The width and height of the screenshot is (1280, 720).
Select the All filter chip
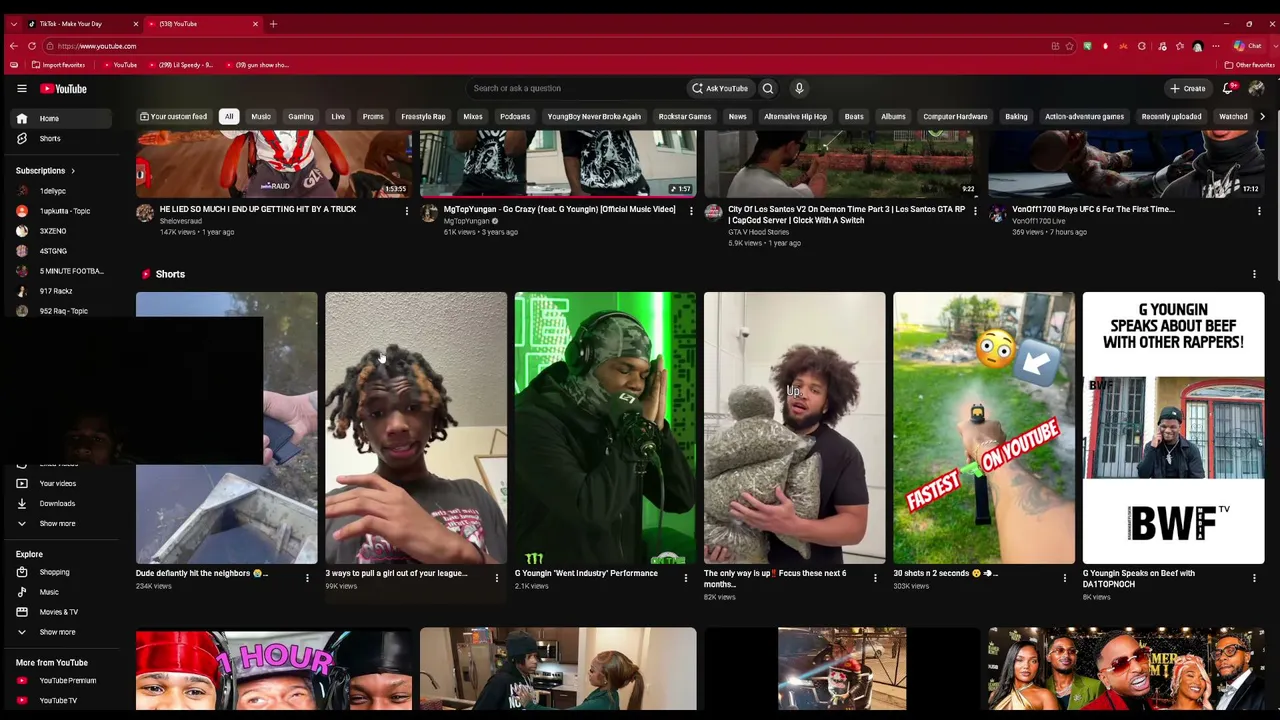(229, 117)
